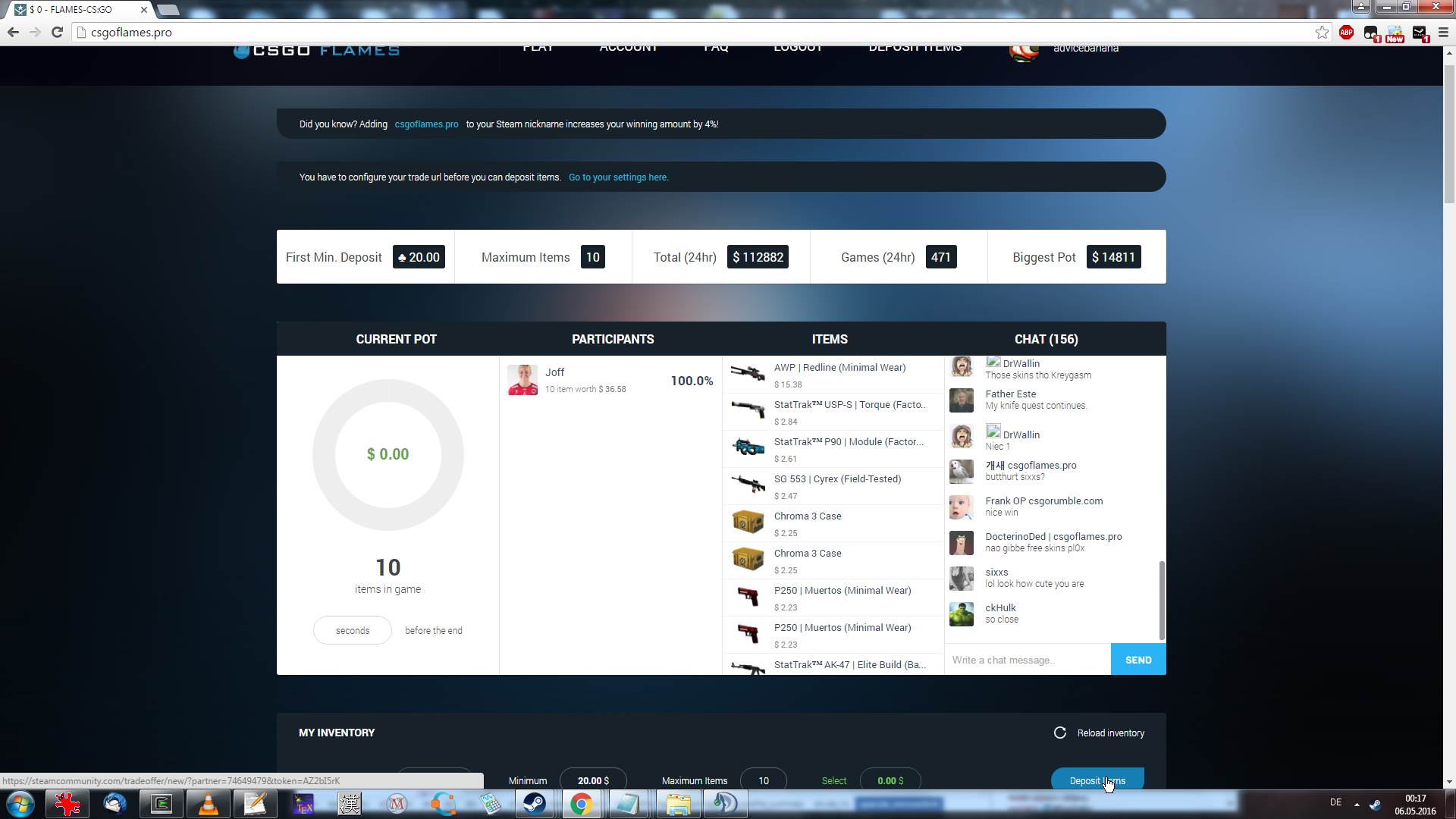Screen dimensions: 1456x819
Task: Open the Chrome user profile button
Action: coord(1361,7)
